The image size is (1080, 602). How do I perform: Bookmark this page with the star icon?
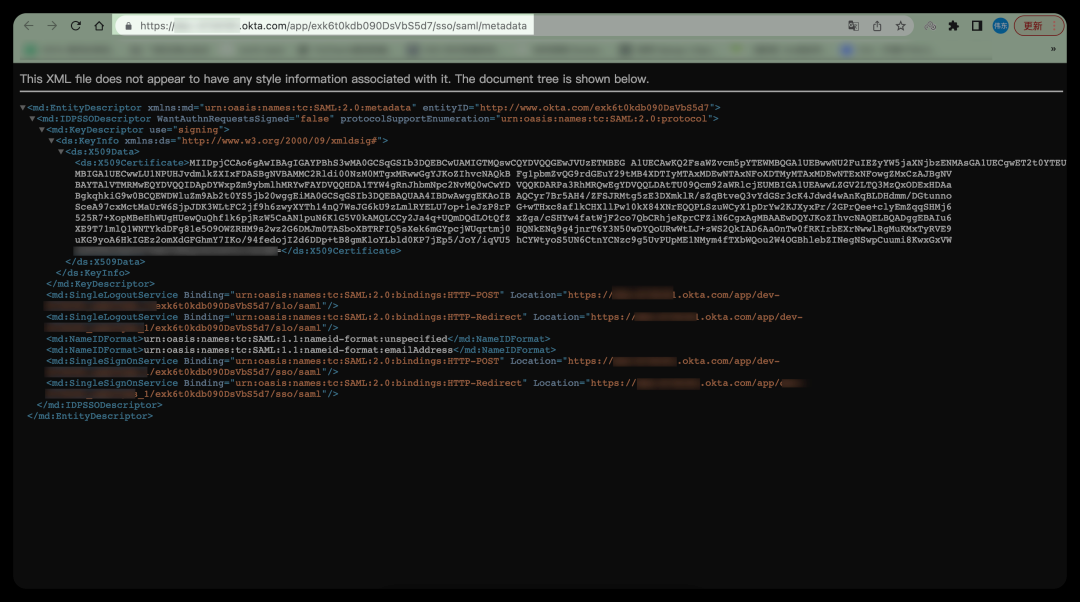[901, 26]
